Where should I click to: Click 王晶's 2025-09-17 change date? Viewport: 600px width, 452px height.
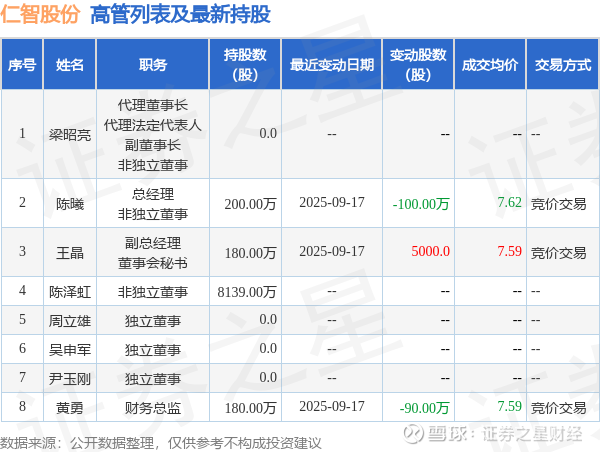[x=332, y=251]
